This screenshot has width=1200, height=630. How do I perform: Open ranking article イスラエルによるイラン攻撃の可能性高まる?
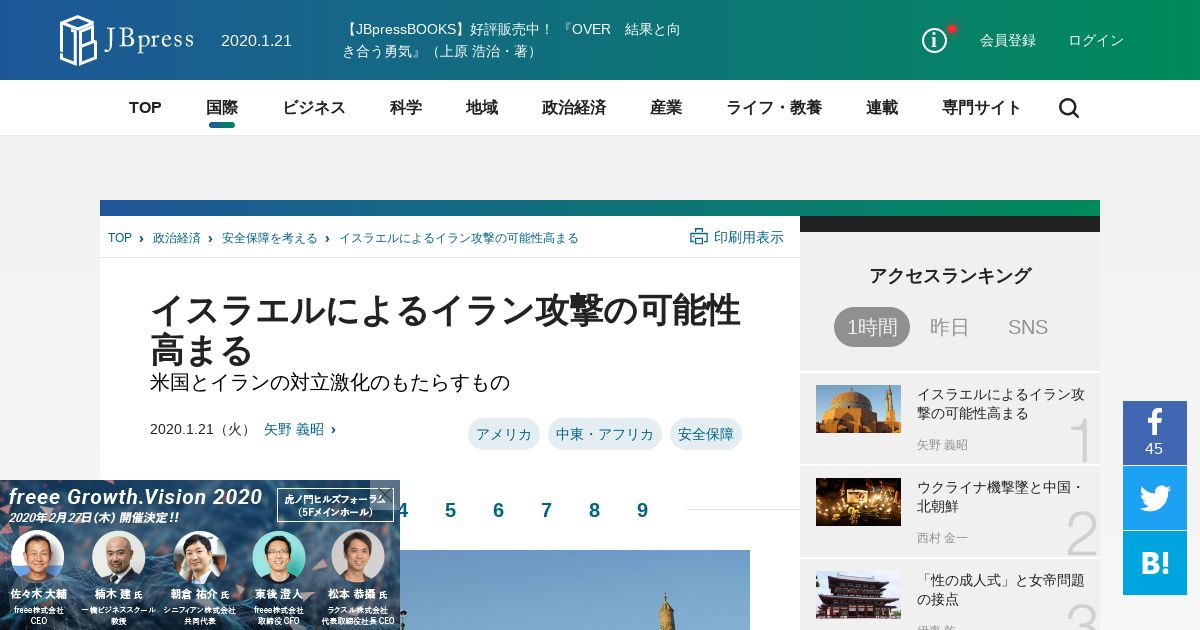click(x=1001, y=404)
